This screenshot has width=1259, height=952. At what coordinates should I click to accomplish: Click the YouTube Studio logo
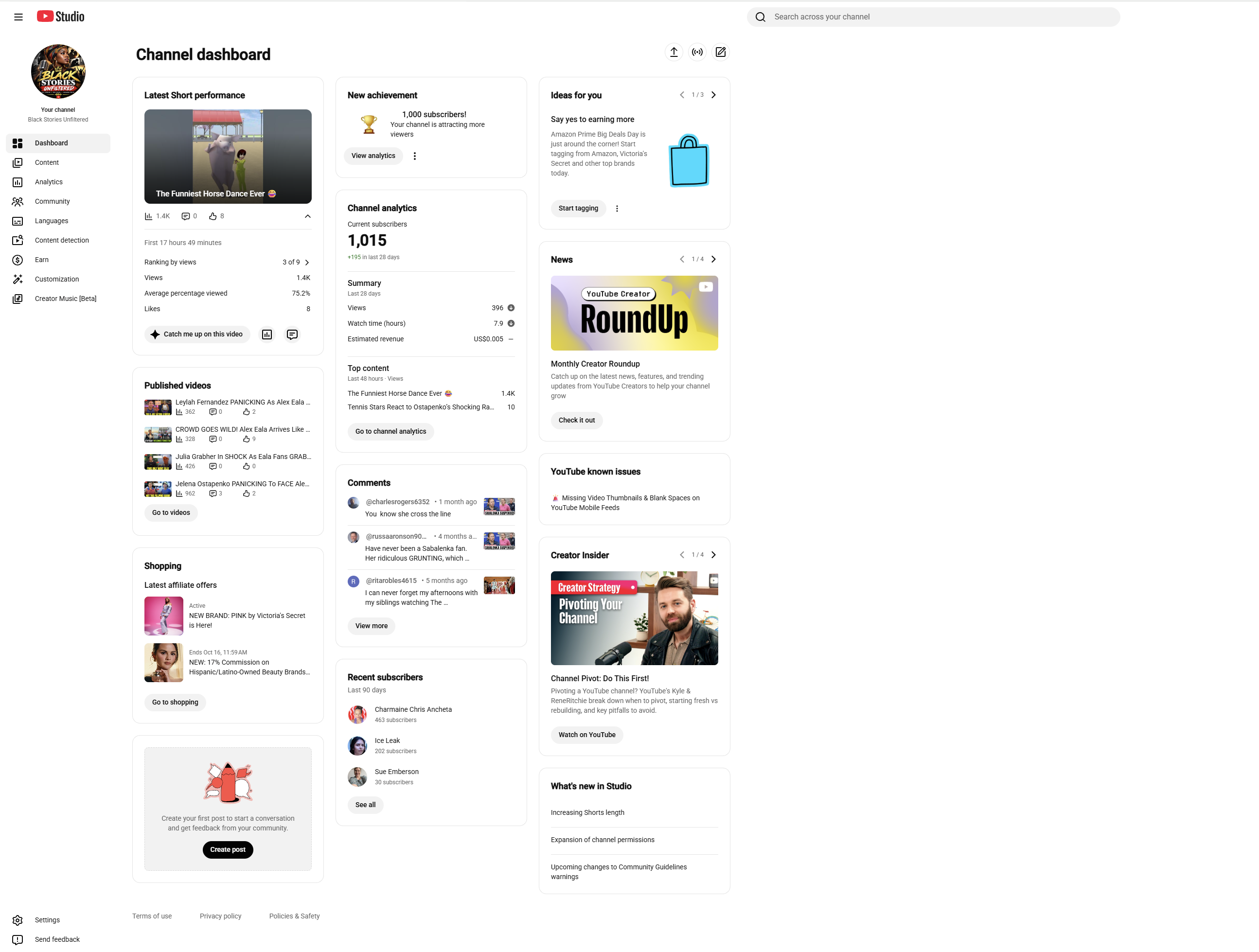60,17
